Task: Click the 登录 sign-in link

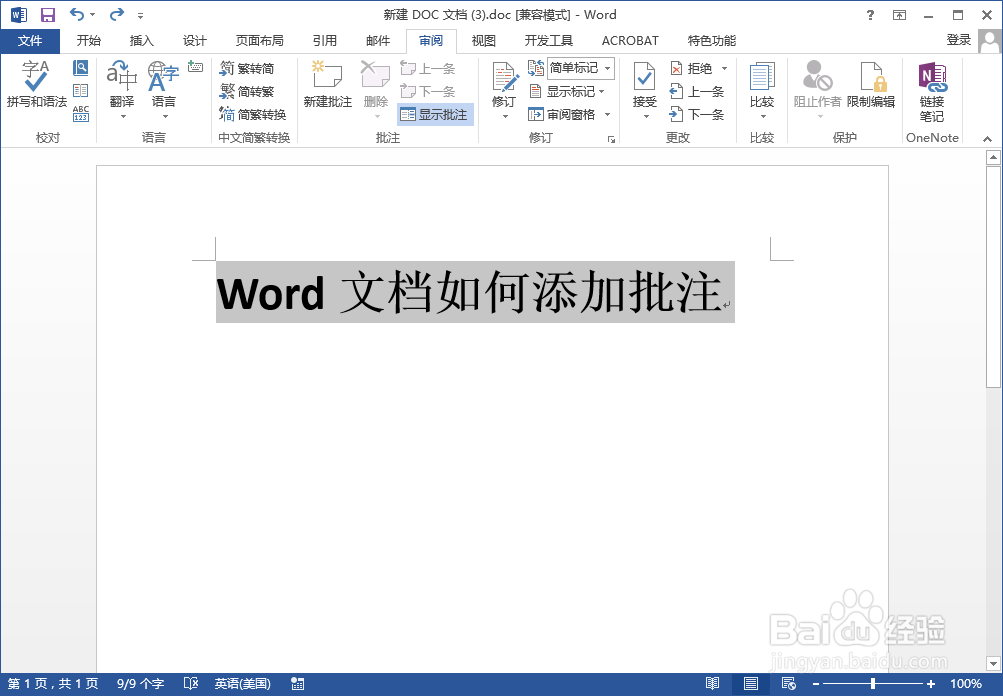Action: [x=956, y=41]
